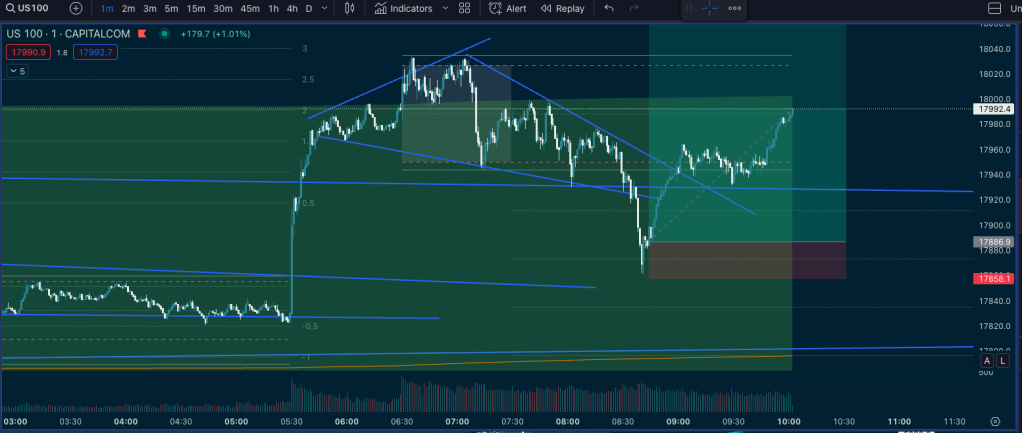This screenshot has height=433, width=1022.
Task: Switch to the 1h timeframe
Action: (273, 8)
